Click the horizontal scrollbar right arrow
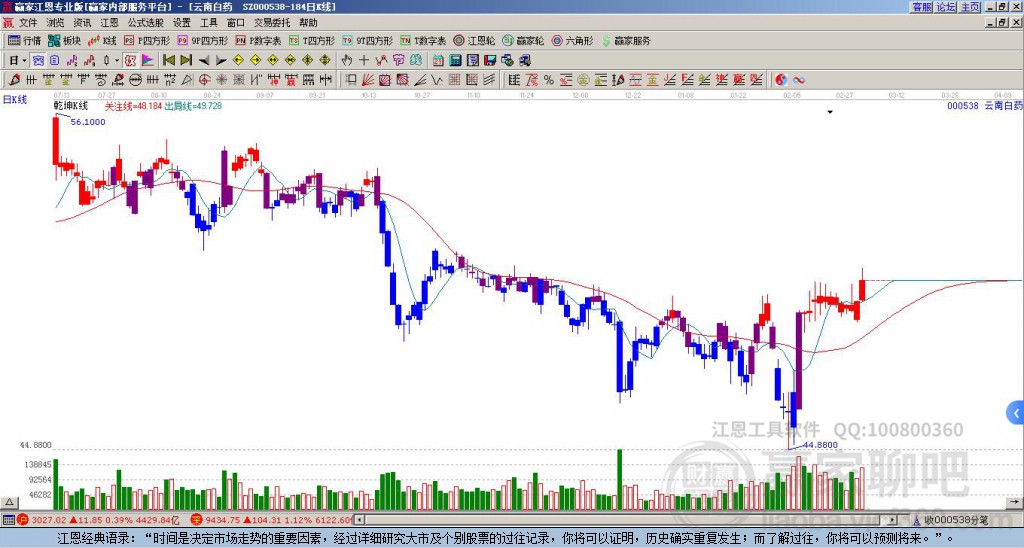Screen dimensions: 1024x548 click(x=892, y=520)
